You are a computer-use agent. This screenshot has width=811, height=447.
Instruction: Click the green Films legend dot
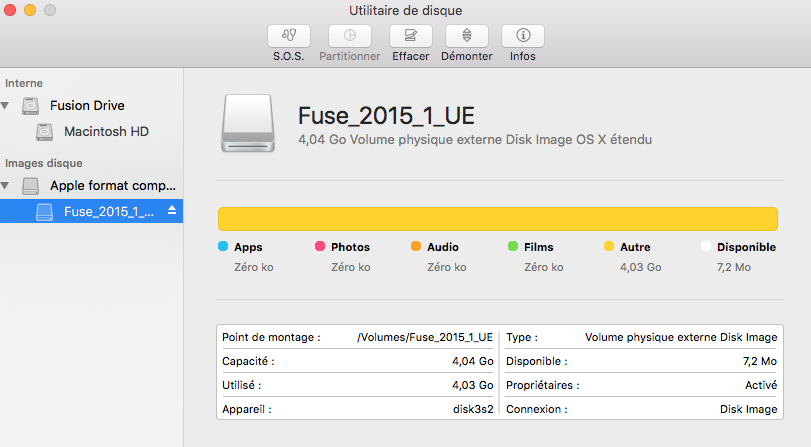[512, 246]
